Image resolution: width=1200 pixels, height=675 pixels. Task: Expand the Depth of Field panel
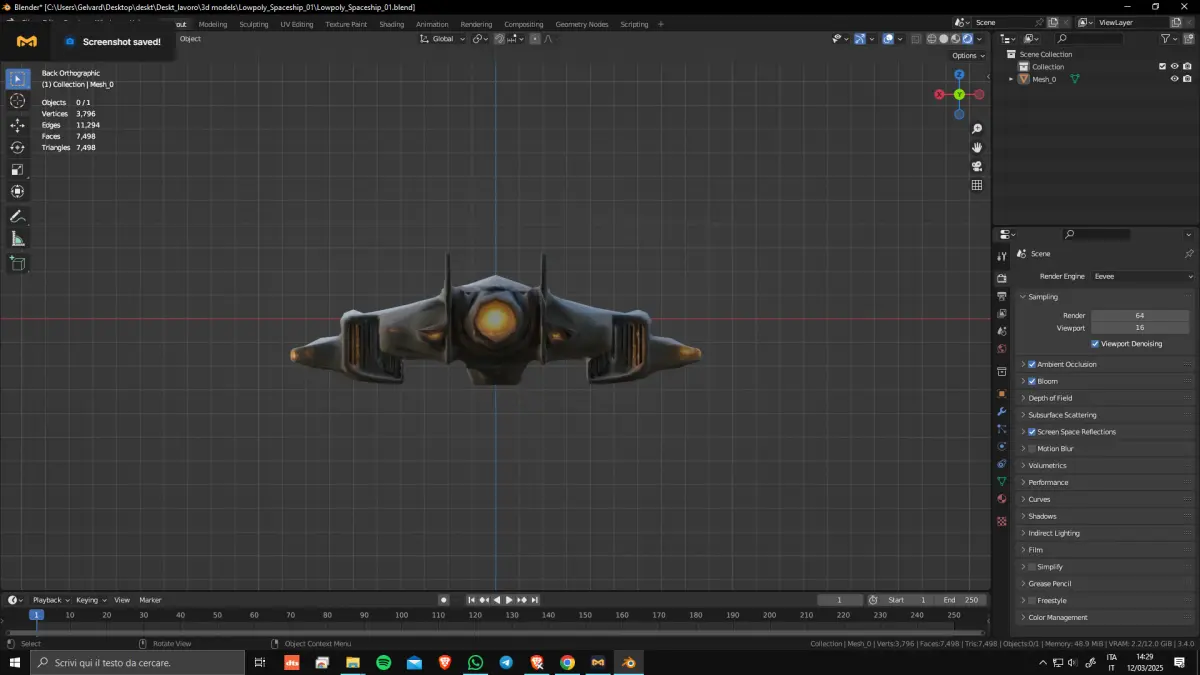(1049, 398)
